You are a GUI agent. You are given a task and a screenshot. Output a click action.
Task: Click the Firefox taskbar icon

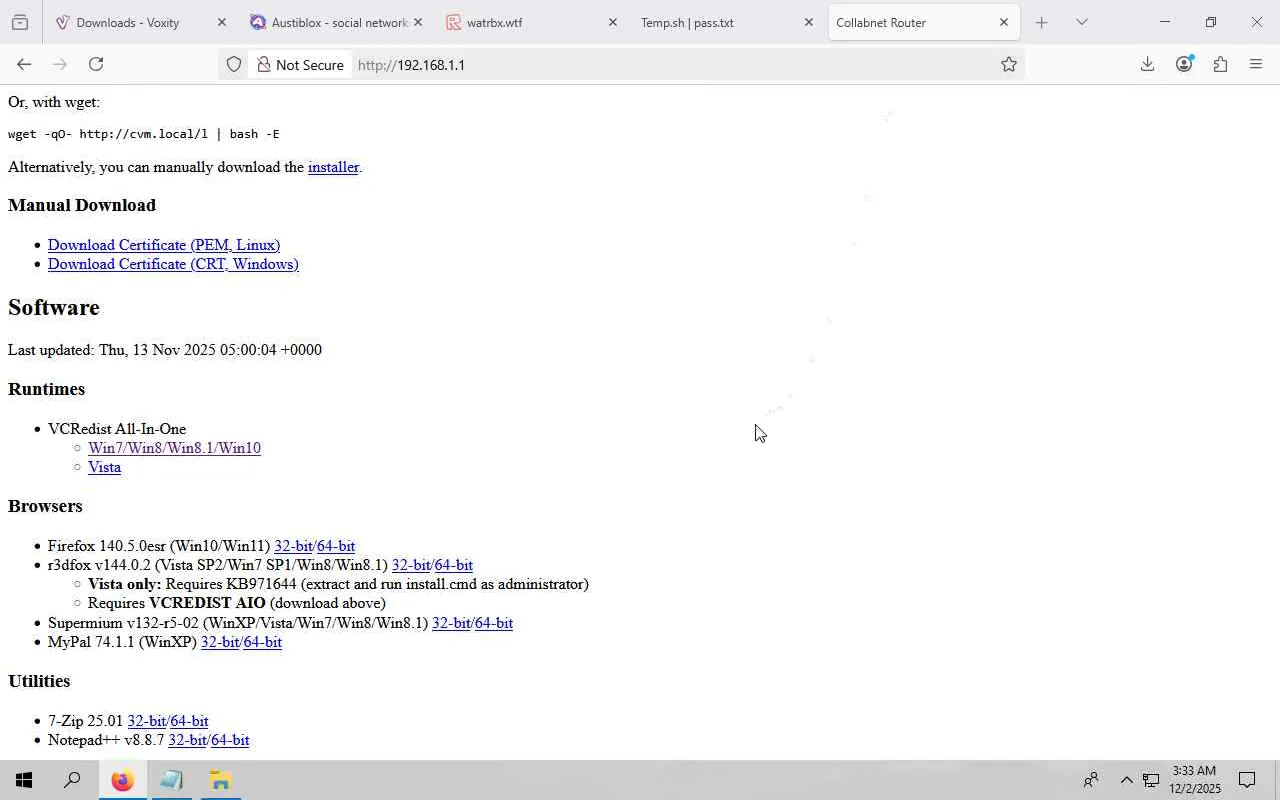coord(122,780)
